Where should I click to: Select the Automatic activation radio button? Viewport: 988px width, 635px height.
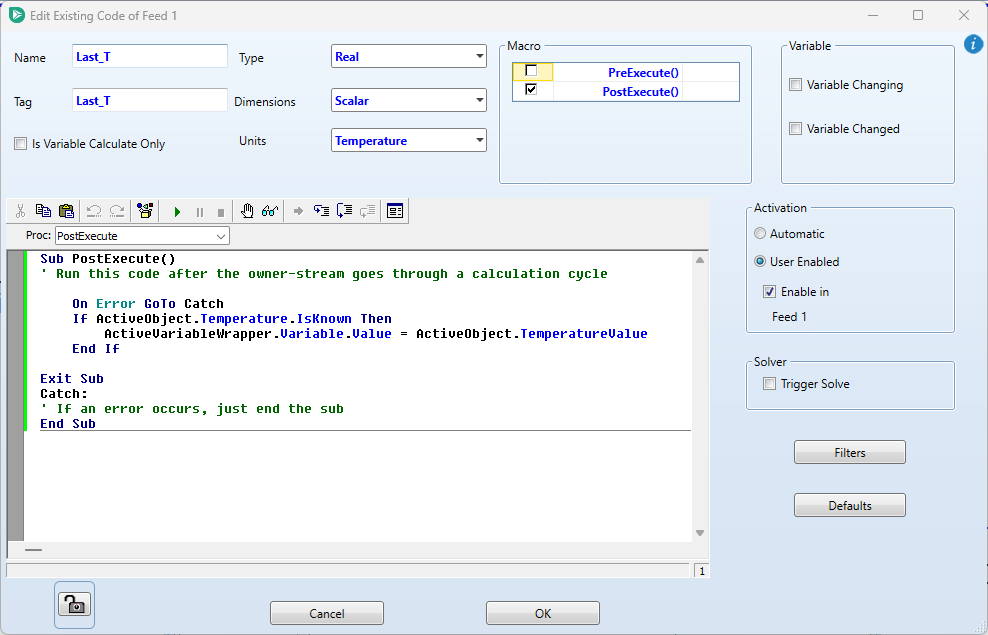[x=760, y=233]
